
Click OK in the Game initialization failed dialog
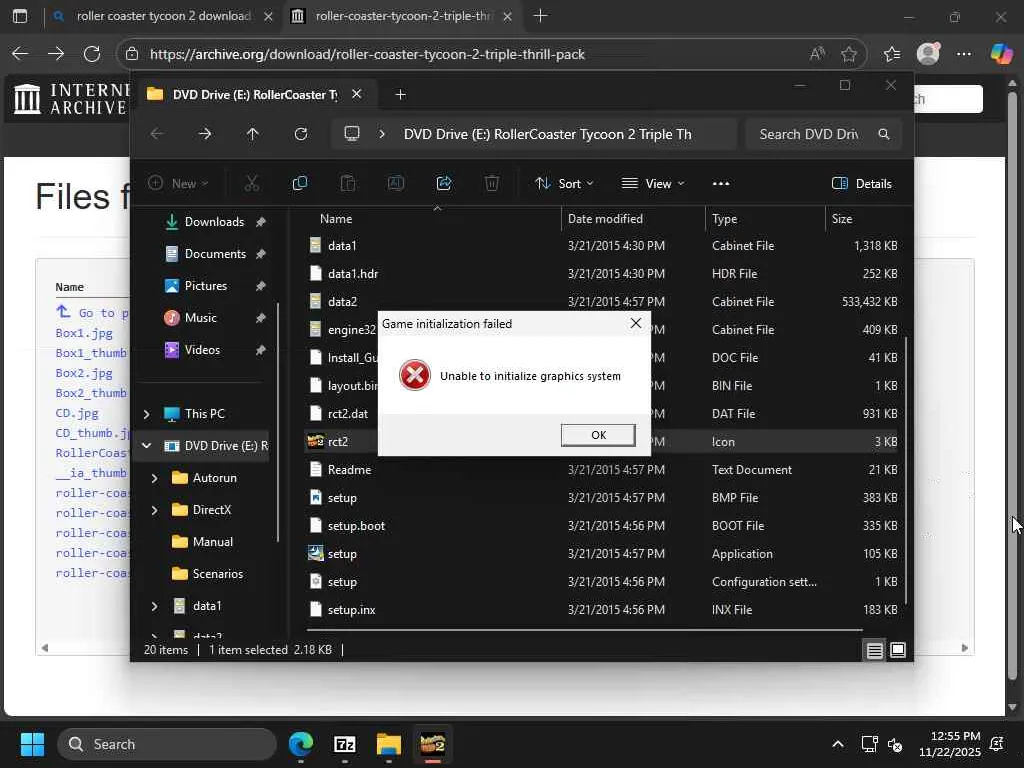(598, 435)
